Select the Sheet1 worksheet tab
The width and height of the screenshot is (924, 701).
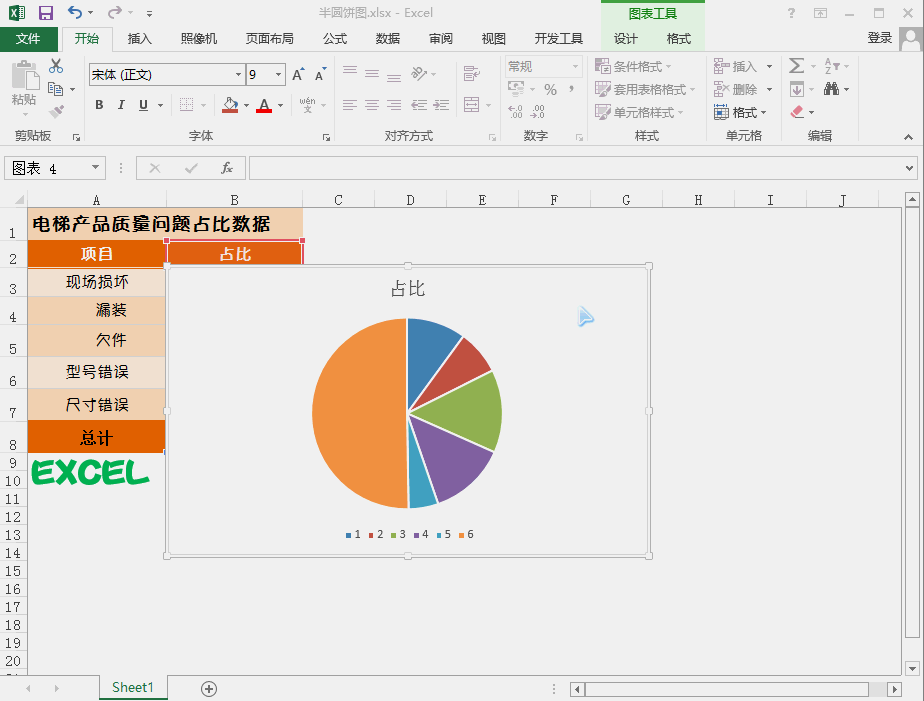click(133, 687)
